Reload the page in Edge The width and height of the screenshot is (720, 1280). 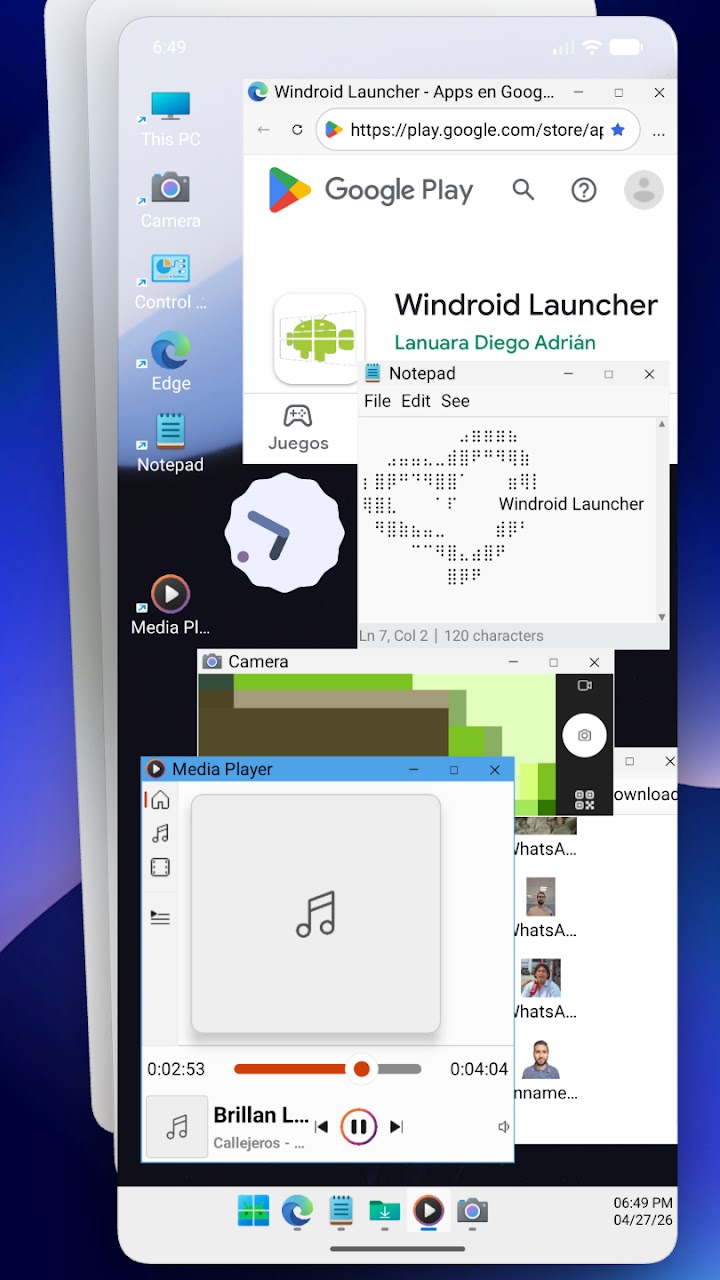(x=297, y=130)
